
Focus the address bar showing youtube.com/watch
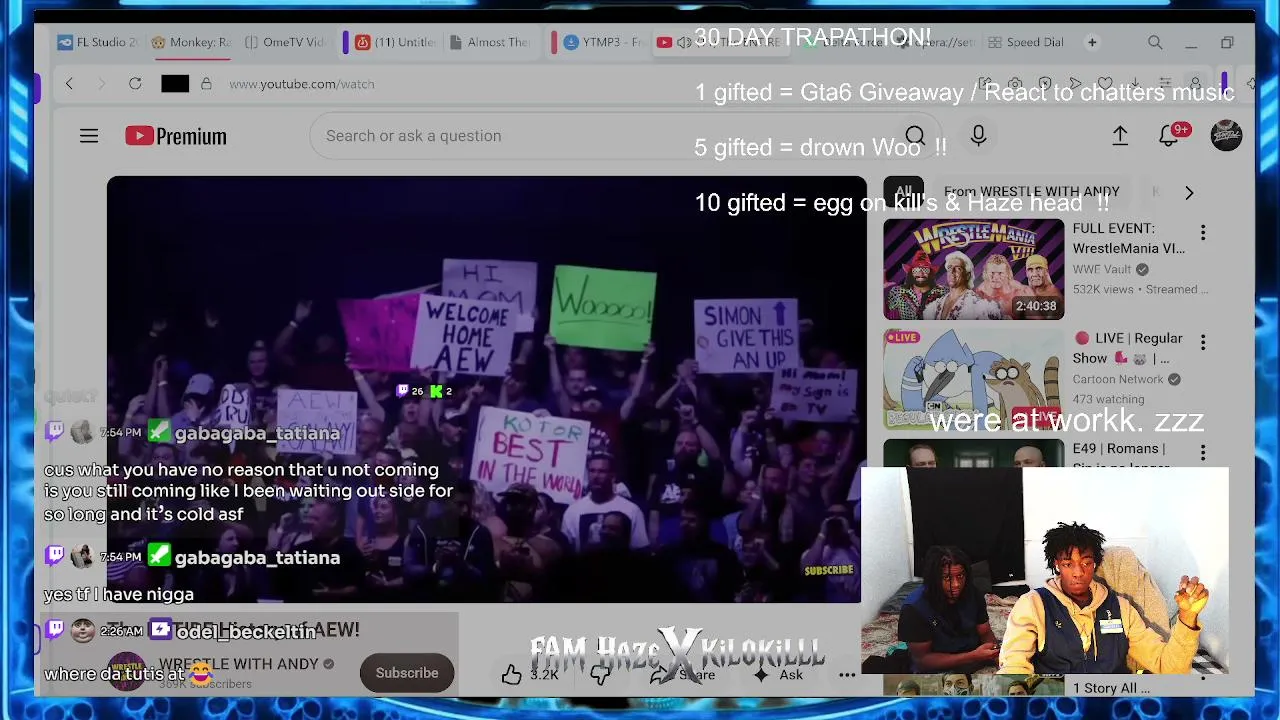click(302, 84)
